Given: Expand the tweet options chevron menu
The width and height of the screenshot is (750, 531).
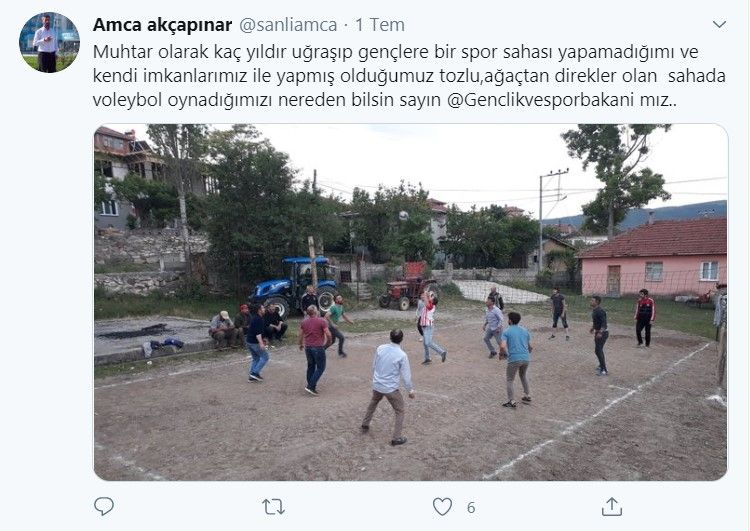Looking at the screenshot, I should pyautogui.click(x=719, y=24).
